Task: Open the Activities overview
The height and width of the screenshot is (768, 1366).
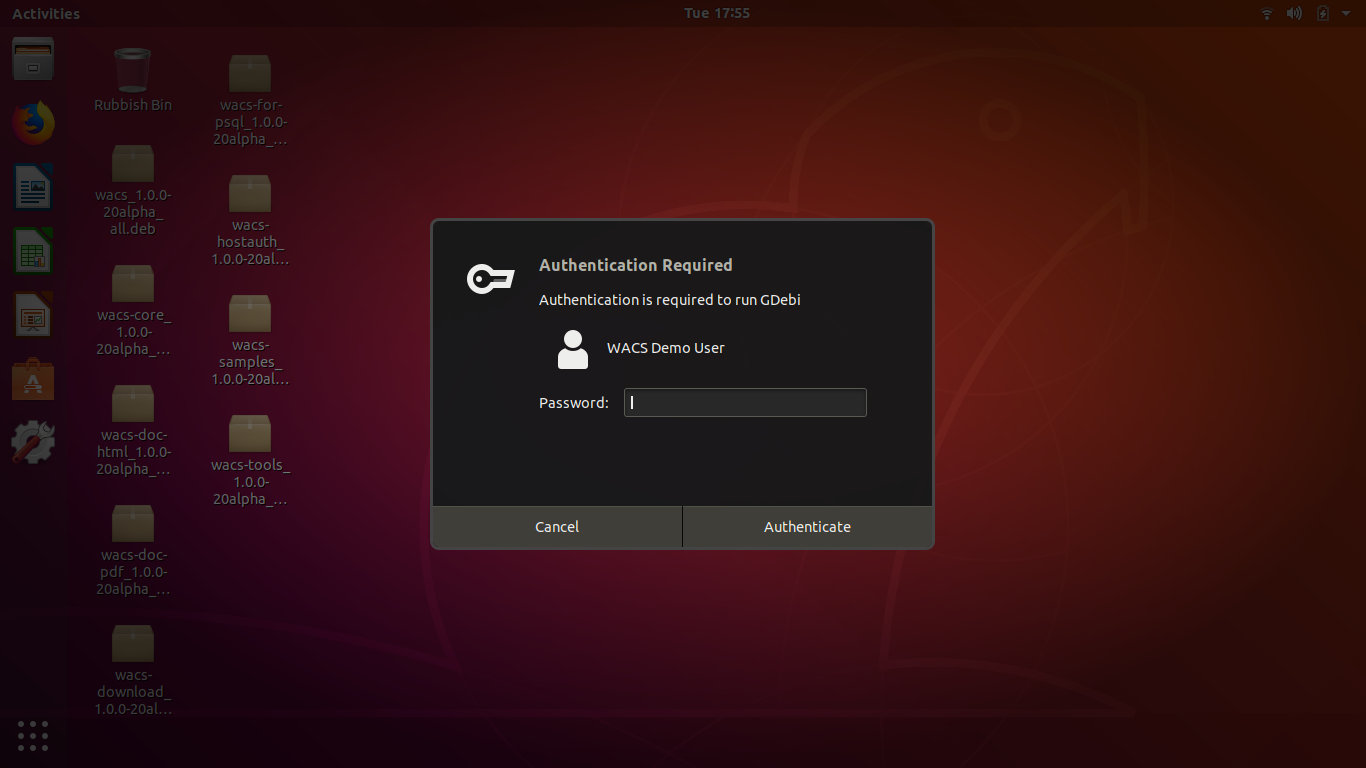Action: tap(46, 13)
